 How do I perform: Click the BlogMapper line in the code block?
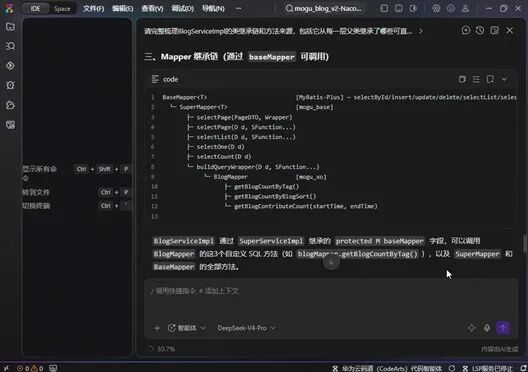coord(230,177)
